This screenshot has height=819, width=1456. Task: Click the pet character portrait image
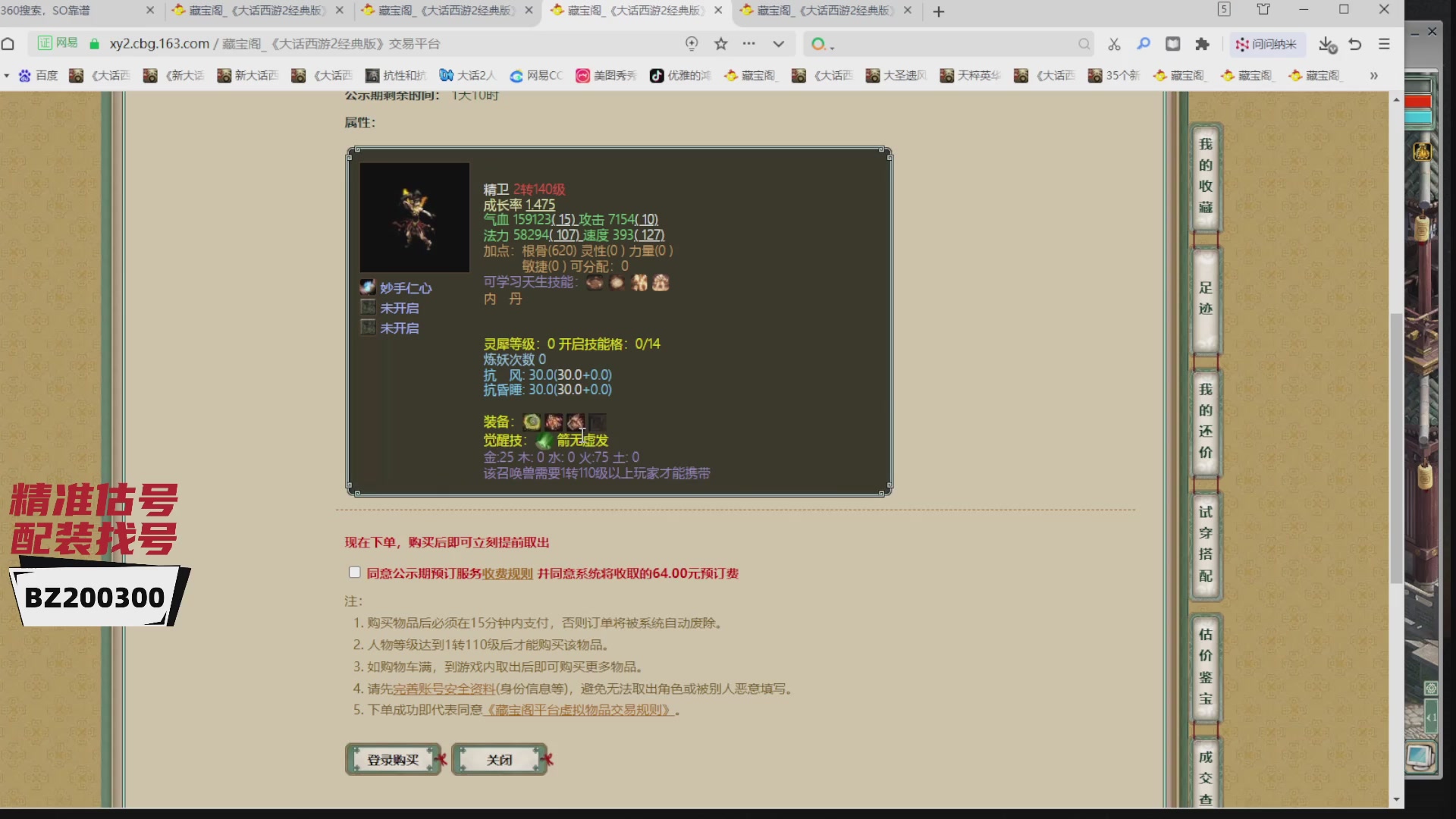coord(414,217)
